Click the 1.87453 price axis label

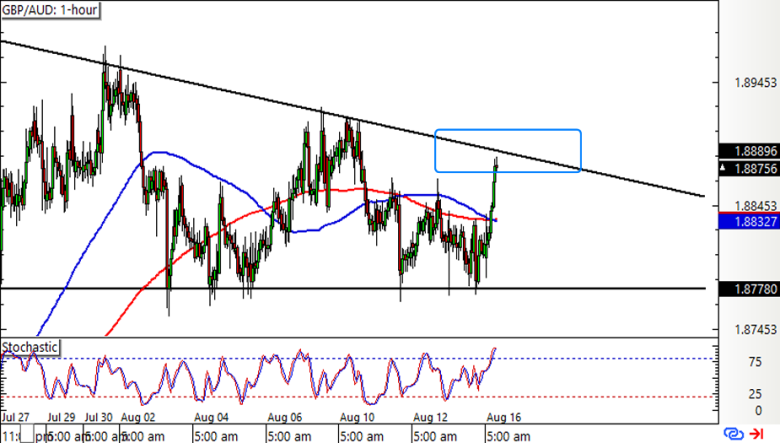(755, 329)
